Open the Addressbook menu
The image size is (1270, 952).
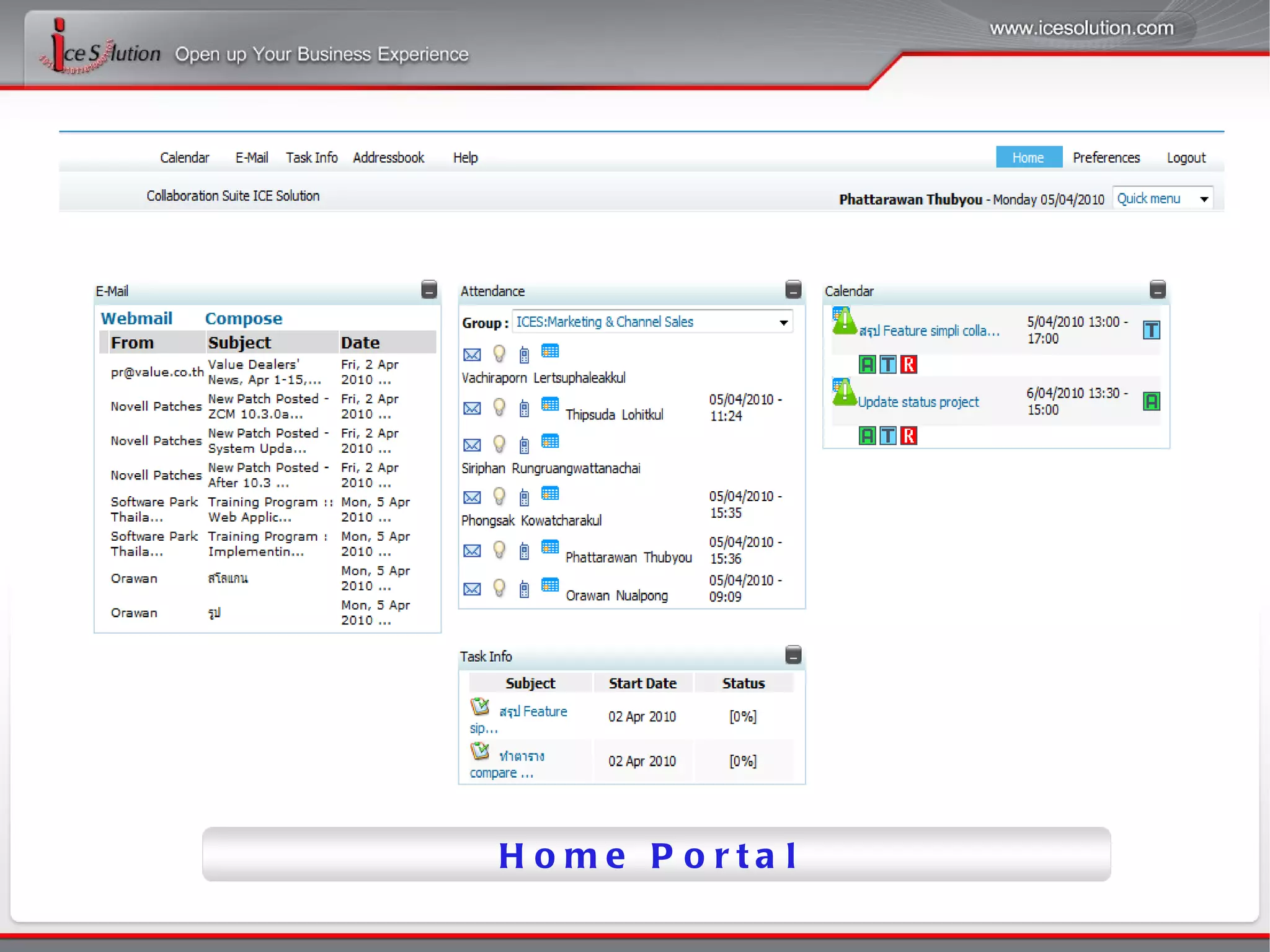[x=389, y=158]
